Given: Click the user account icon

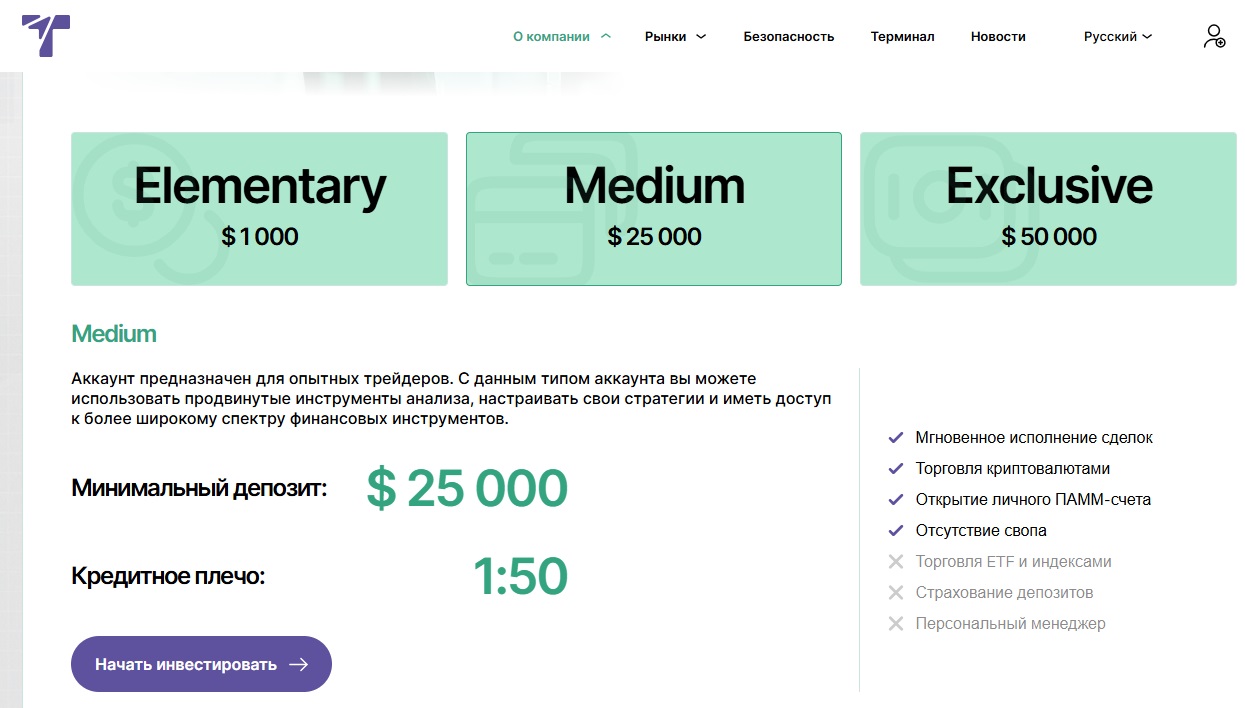Looking at the screenshot, I should (1213, 37).
